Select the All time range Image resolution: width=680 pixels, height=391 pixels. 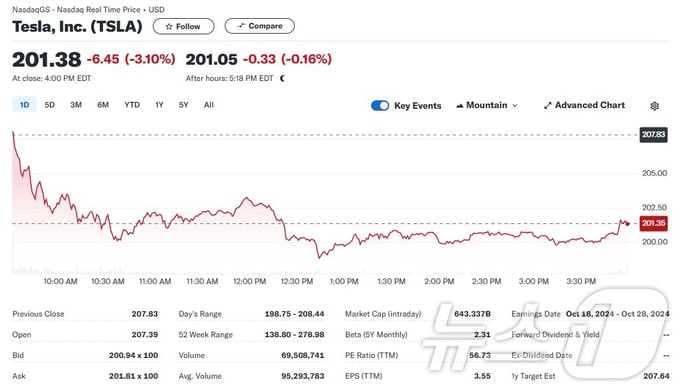209,104
